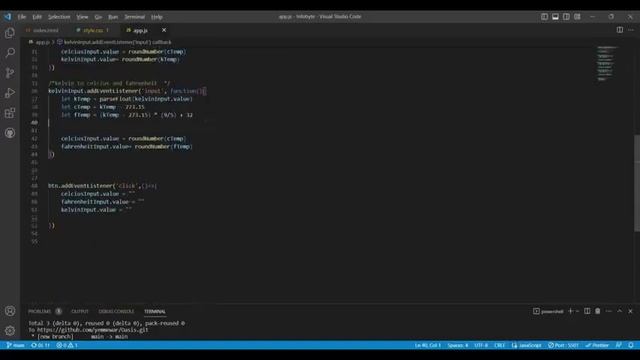640x360 pixels.
Task: Click the editor vertical scrollbar
Action: (x=637, y=183)
